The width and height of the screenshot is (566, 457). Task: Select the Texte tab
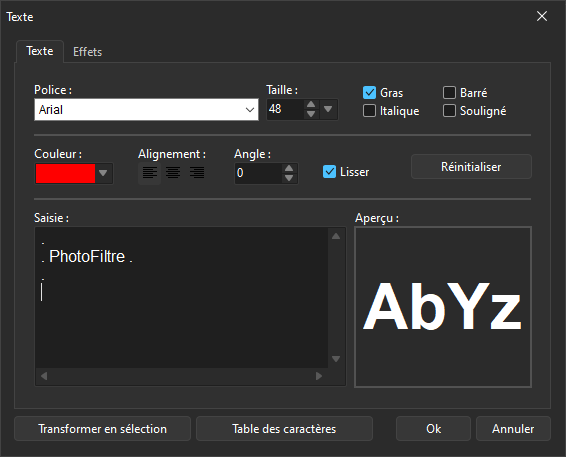click(40, 51)
